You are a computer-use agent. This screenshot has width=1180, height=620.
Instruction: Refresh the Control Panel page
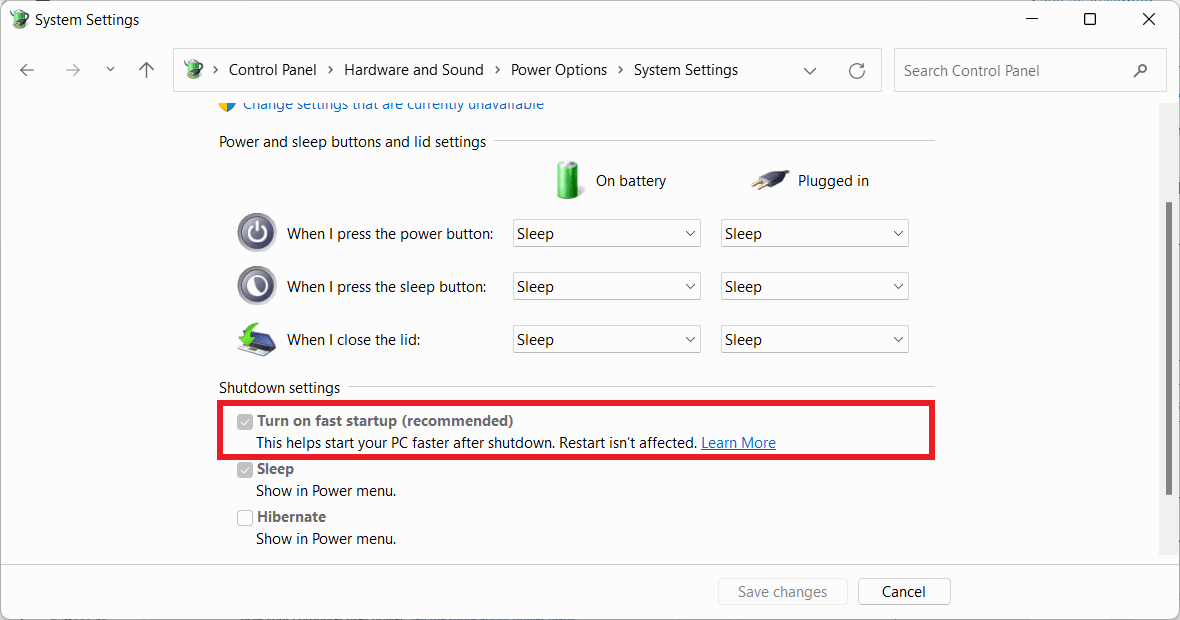click(856, 70)
